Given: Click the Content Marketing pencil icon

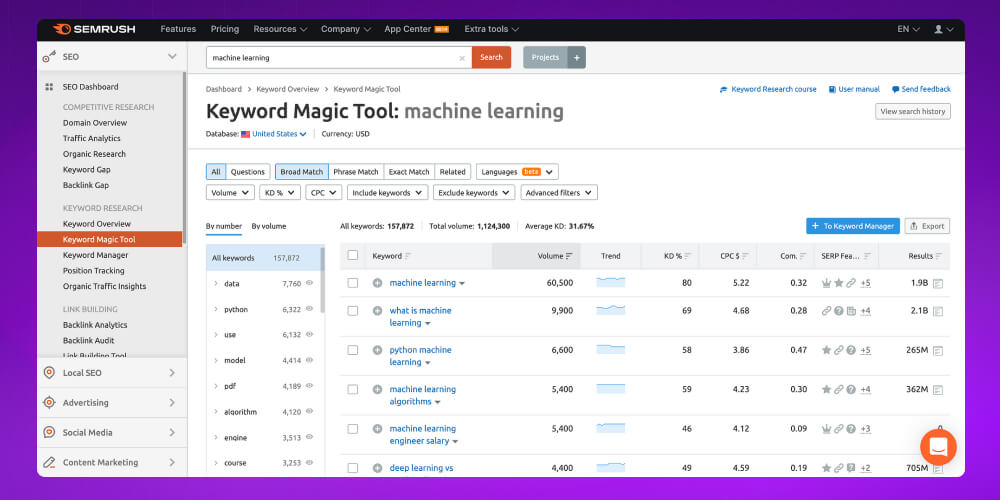Looking at the screenshot, I should [49, 463].
